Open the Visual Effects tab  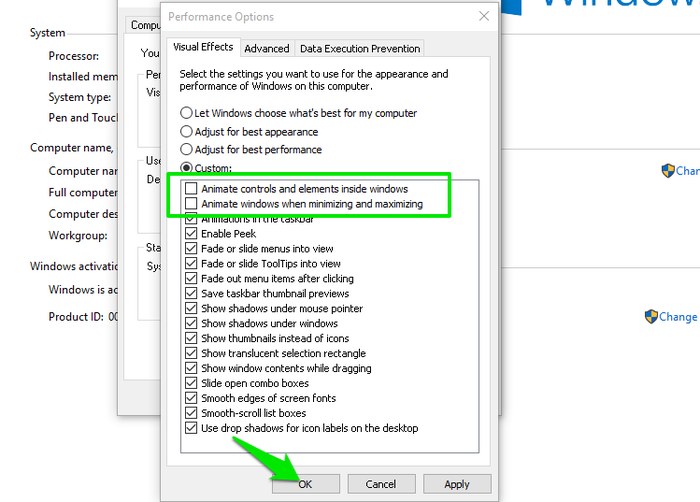203,47
